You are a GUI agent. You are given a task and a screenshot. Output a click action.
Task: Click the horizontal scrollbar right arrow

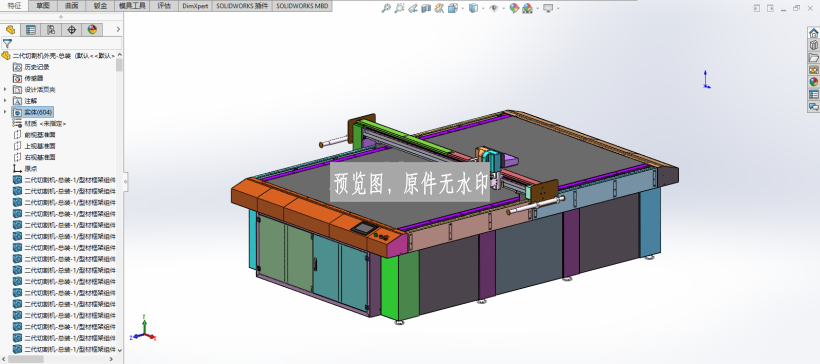tap(111, 359)
